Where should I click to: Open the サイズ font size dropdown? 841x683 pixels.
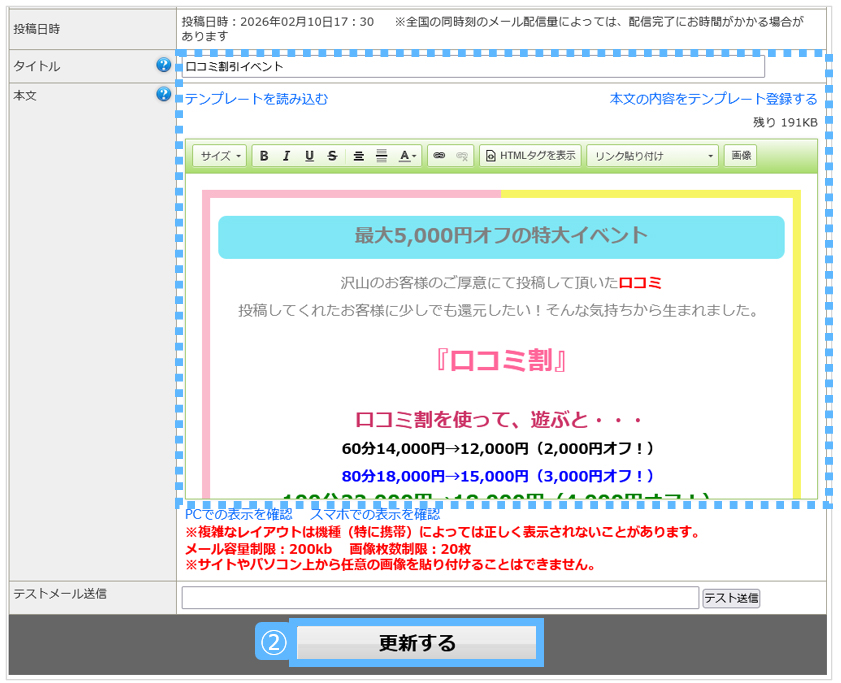(x=220, y=156)
